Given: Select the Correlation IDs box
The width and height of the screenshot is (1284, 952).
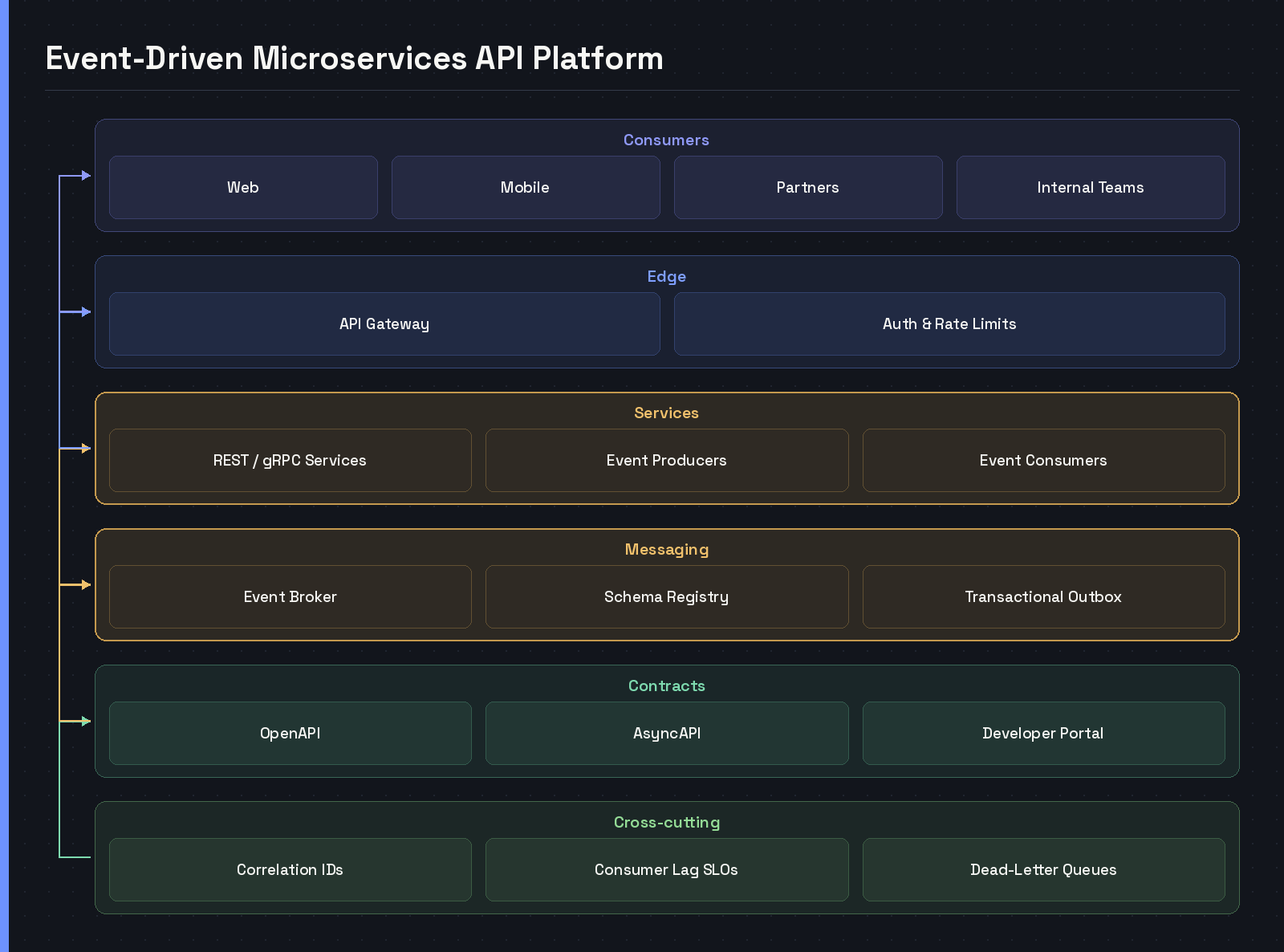Looking at the screenshot, I should [290, 869].
